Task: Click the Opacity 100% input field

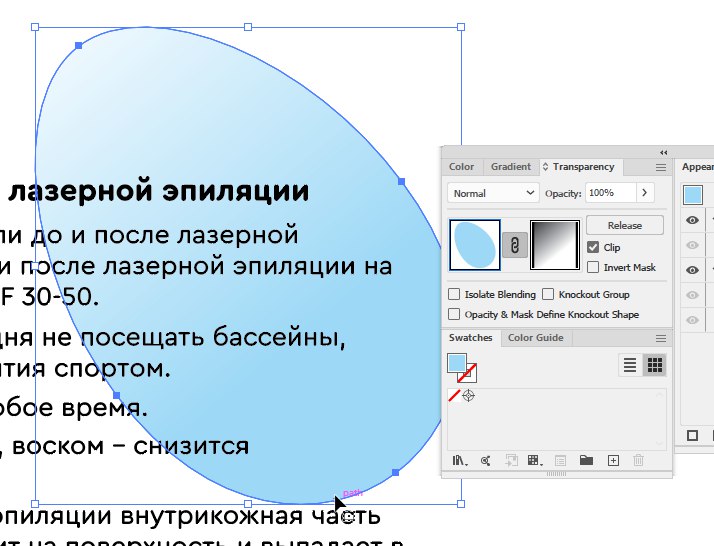Action: [611, 193]
